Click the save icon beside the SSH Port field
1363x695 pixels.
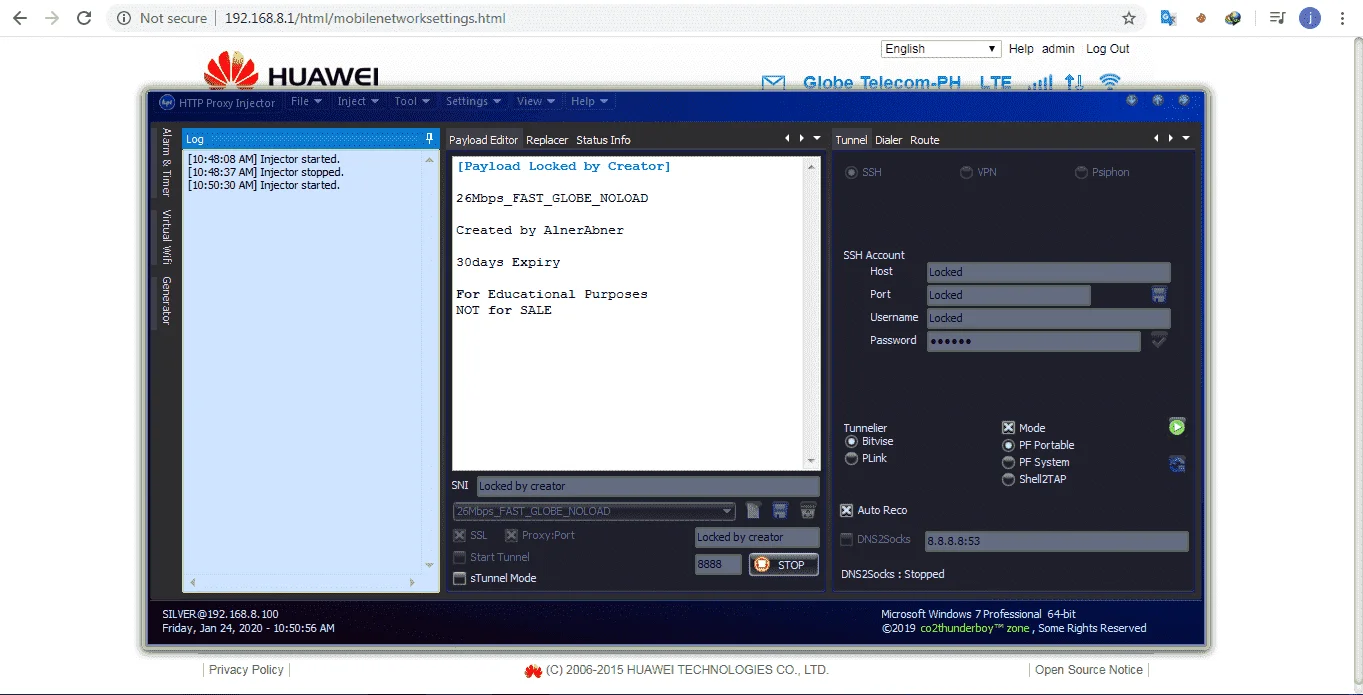point(1159,295)
